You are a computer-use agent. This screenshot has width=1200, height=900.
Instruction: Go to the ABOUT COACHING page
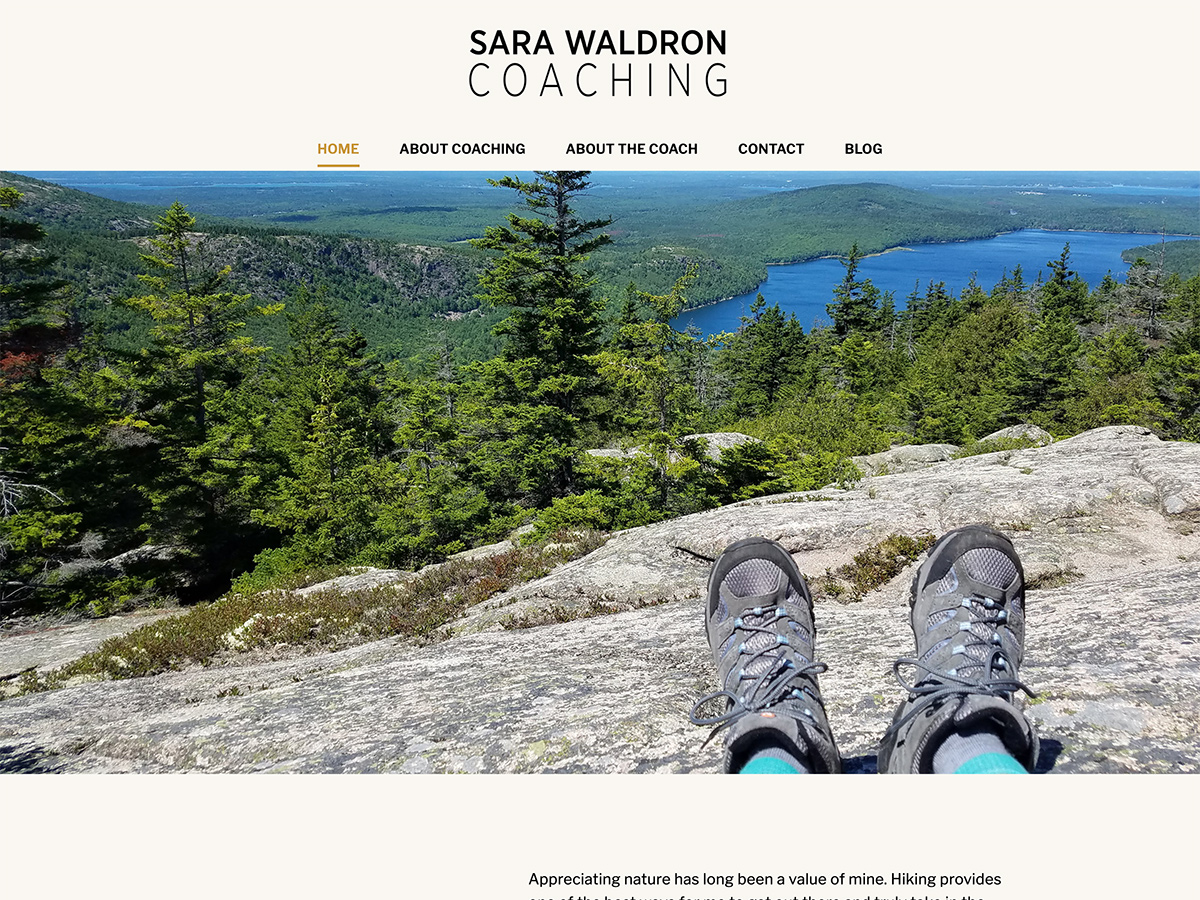[x=462, y=149]
